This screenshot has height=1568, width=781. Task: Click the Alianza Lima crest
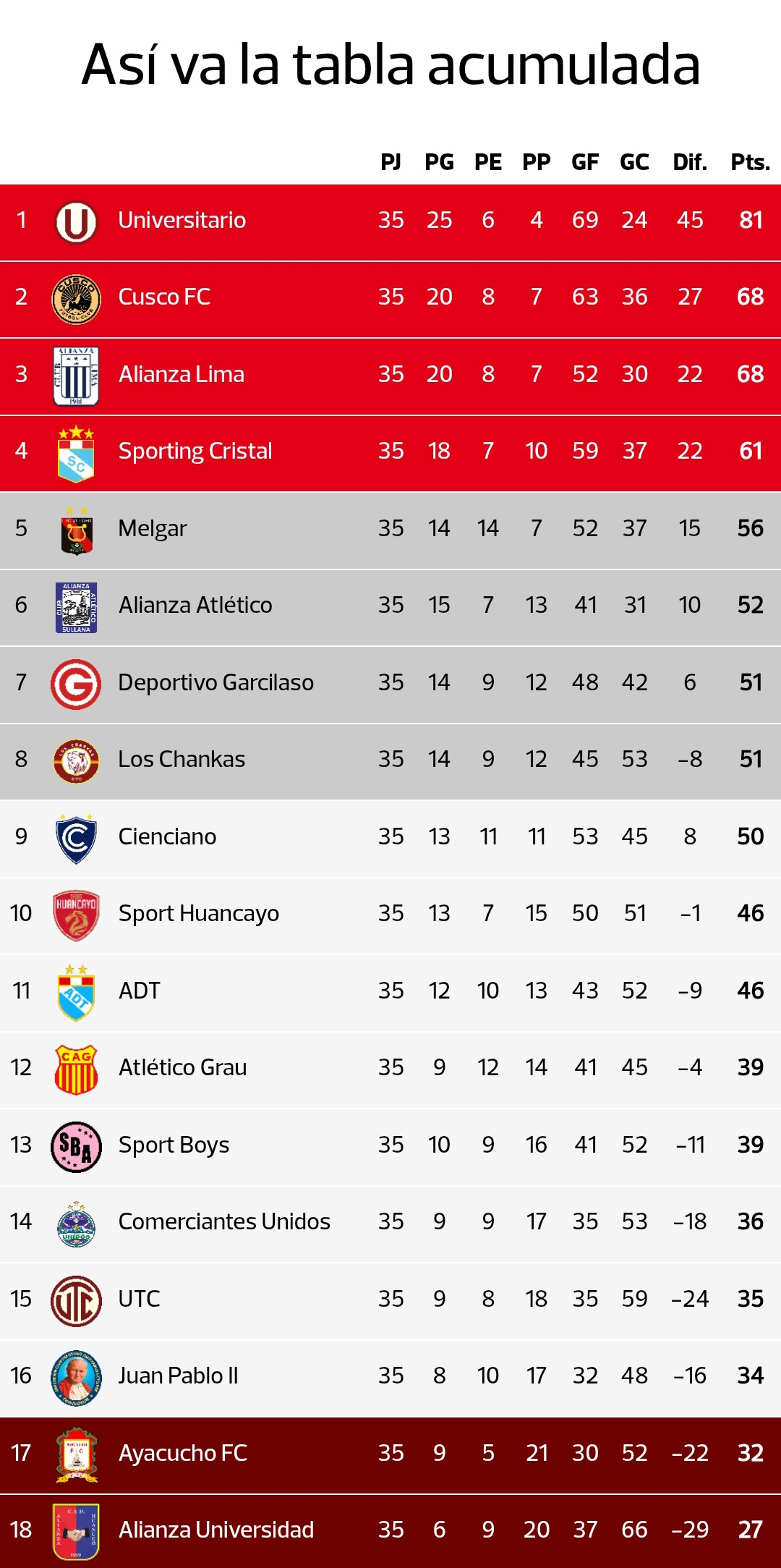click(76, 376)
